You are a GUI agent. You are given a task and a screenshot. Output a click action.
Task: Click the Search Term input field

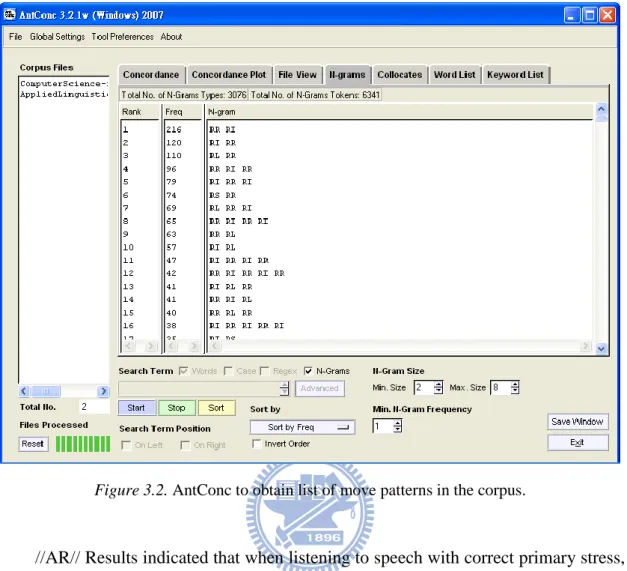click(x=199, y=389)
